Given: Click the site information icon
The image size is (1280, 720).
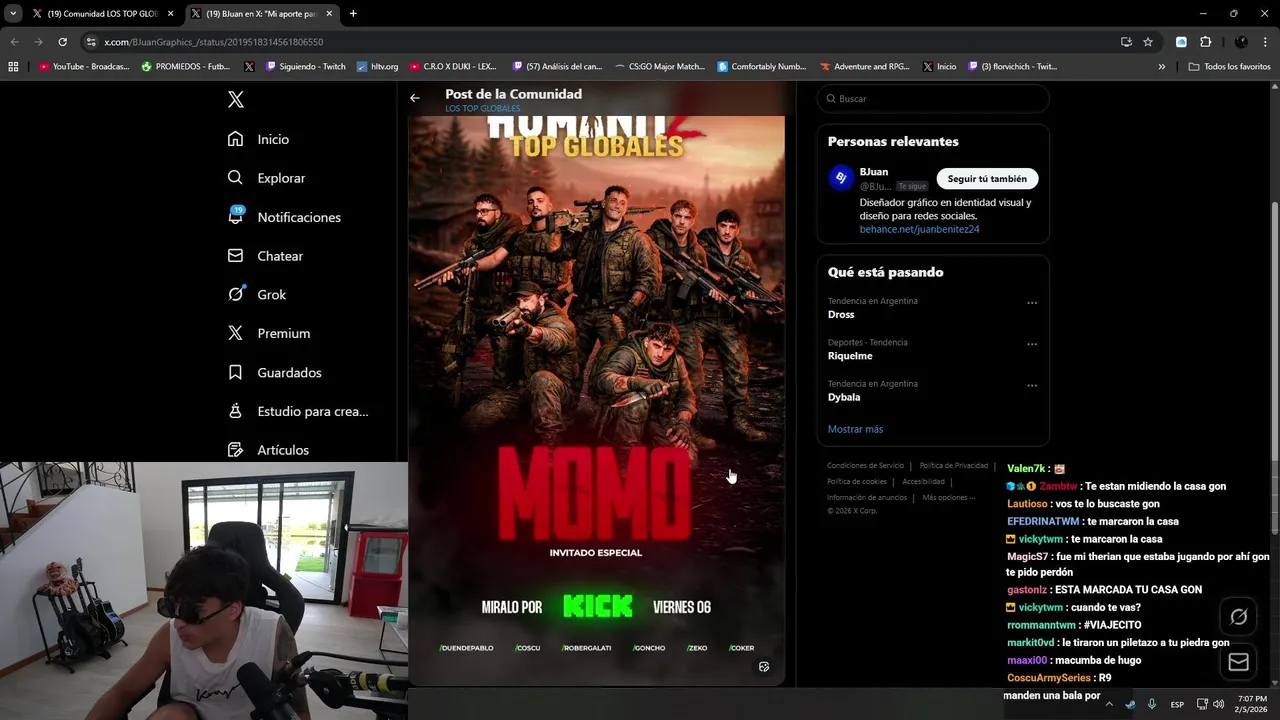Looking at the screenshot, I should click(91, 42).
